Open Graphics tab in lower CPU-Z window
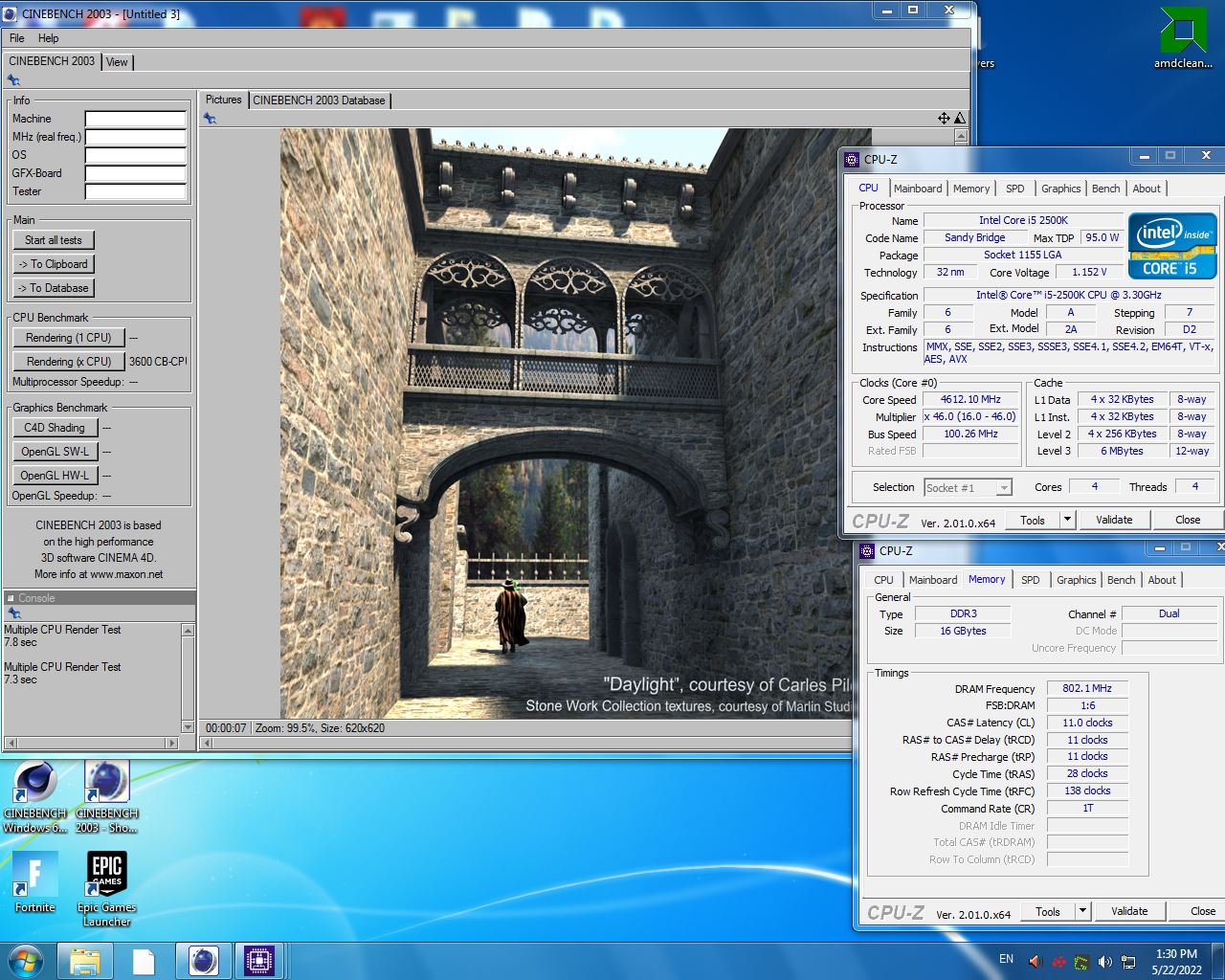Viewport: 1225px width, 980px height. pos(1076,580)
